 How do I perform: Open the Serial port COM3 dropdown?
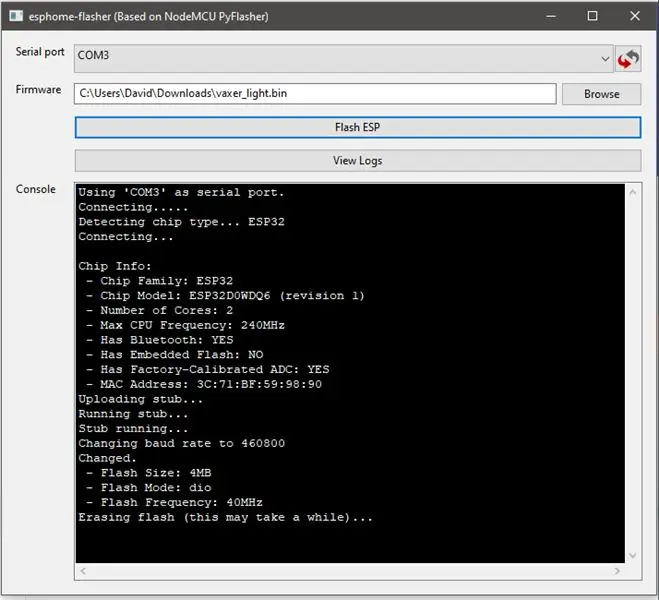point(344,58)
